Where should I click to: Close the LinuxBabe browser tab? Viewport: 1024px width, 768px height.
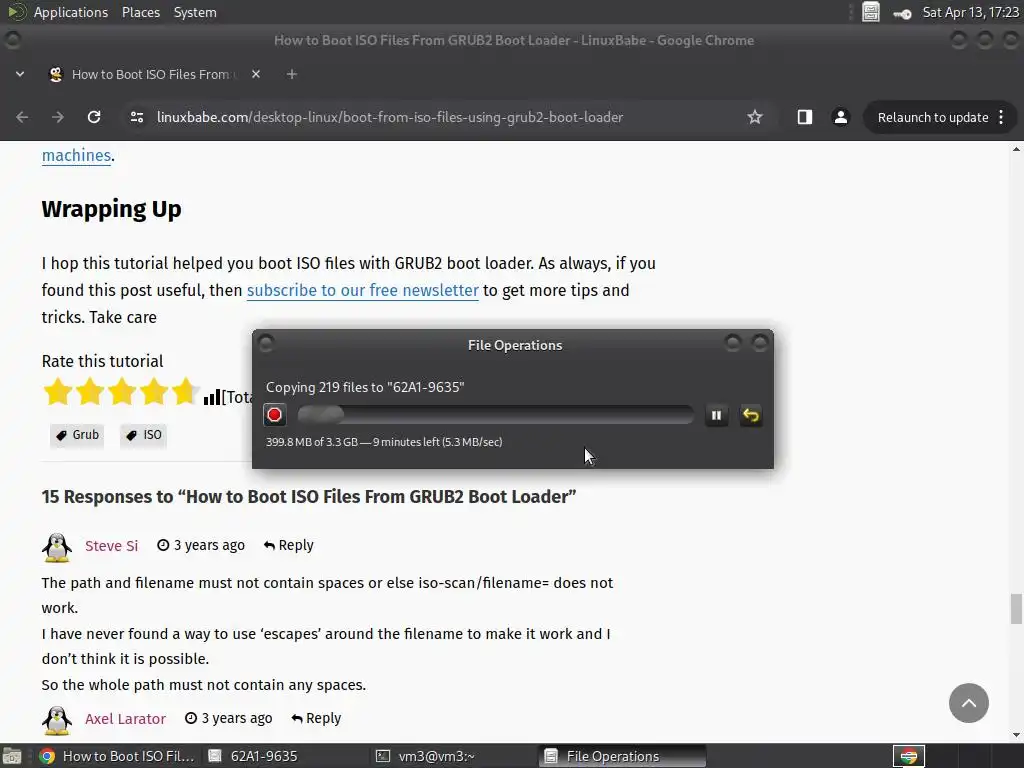pos(256,74)
